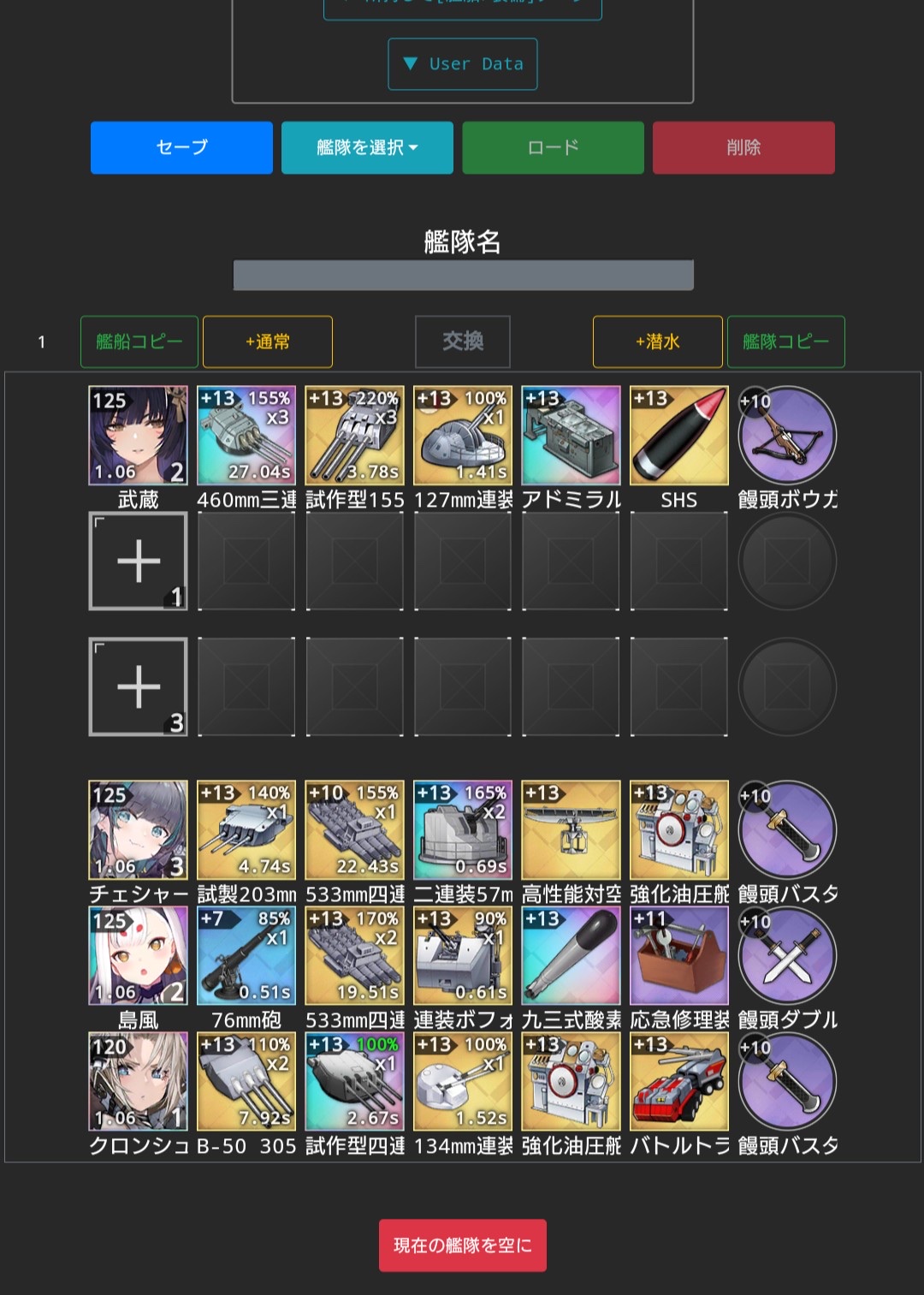924x1295 pixels.
Task: Open the 饅頭ダブル crossed swords augment
Action: tap(787, 955)
